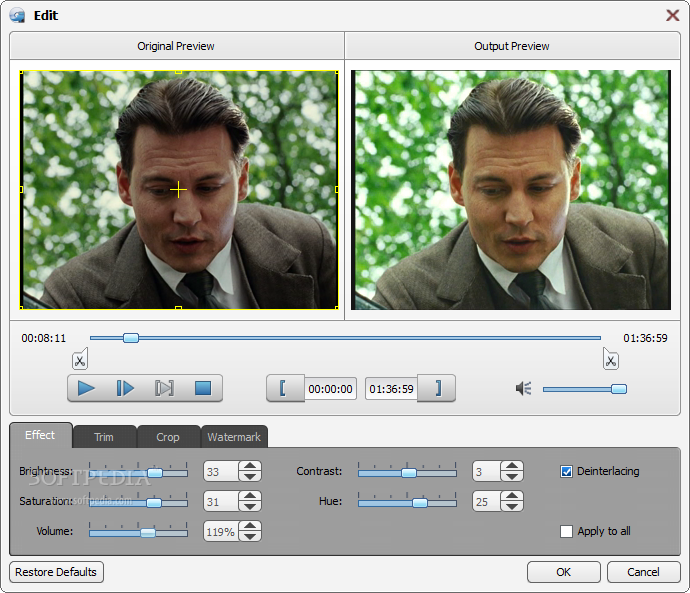Screen dimensions: 690x593
Task: Click the app icon in the title bar
Action: tap(17, 15)
